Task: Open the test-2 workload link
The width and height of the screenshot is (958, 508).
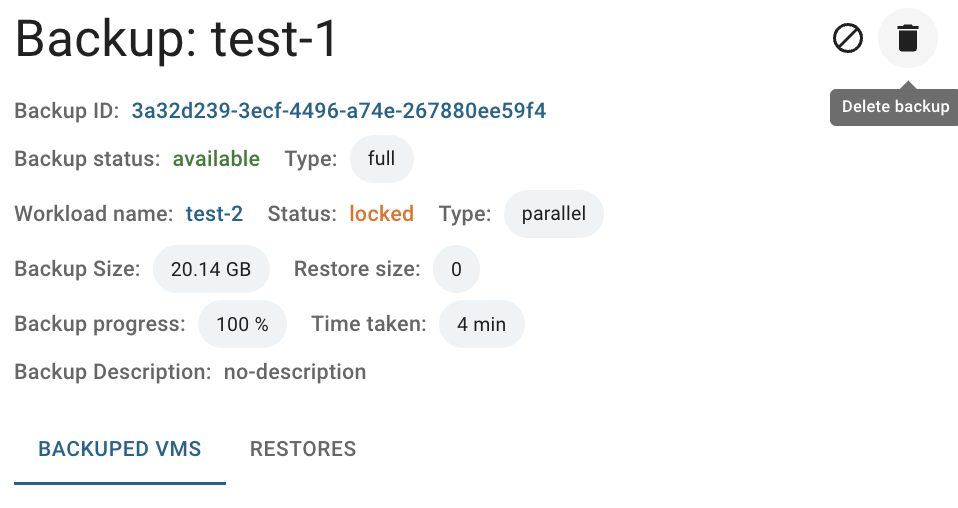Action: (x=214, y=213)
